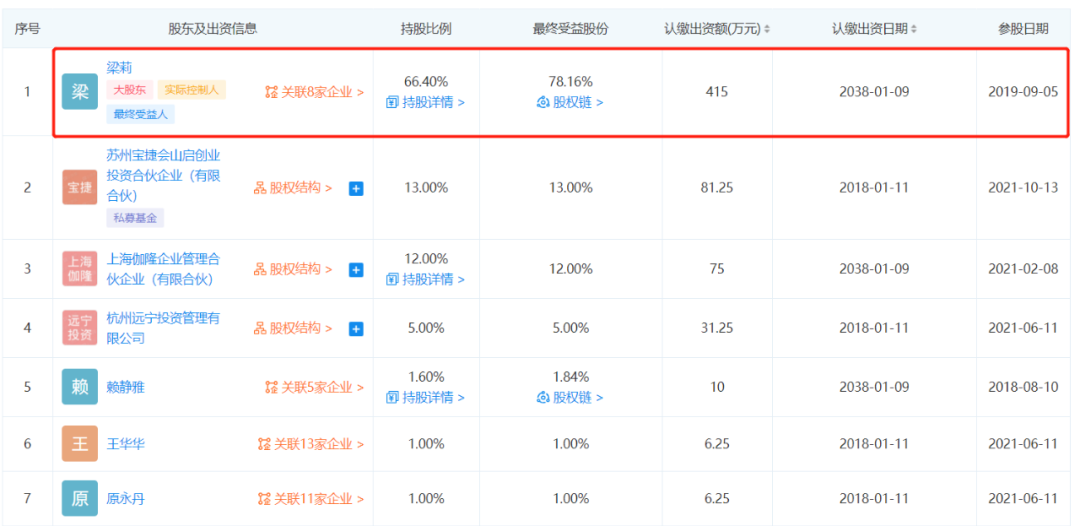Click the 原 avatar icon for 原永丹
Viewport: 1080px width, 526px height.
click(x=79, y=499)
